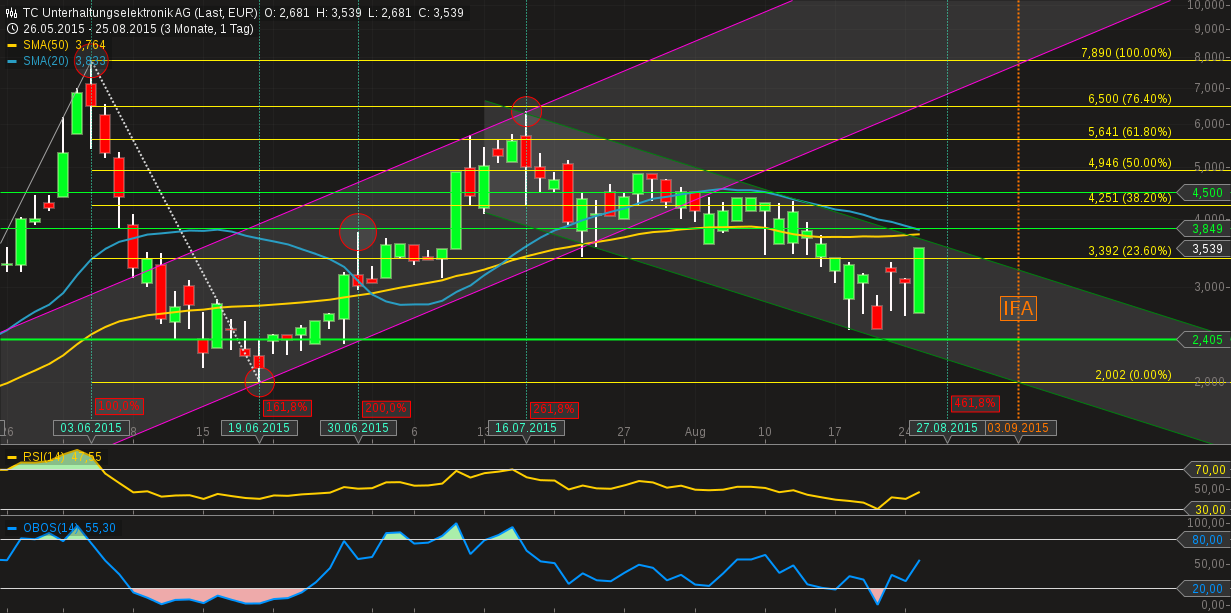Click the yellow RSI(14) legend marker
Screen dimensions: 1231x613
pos(12,457)
